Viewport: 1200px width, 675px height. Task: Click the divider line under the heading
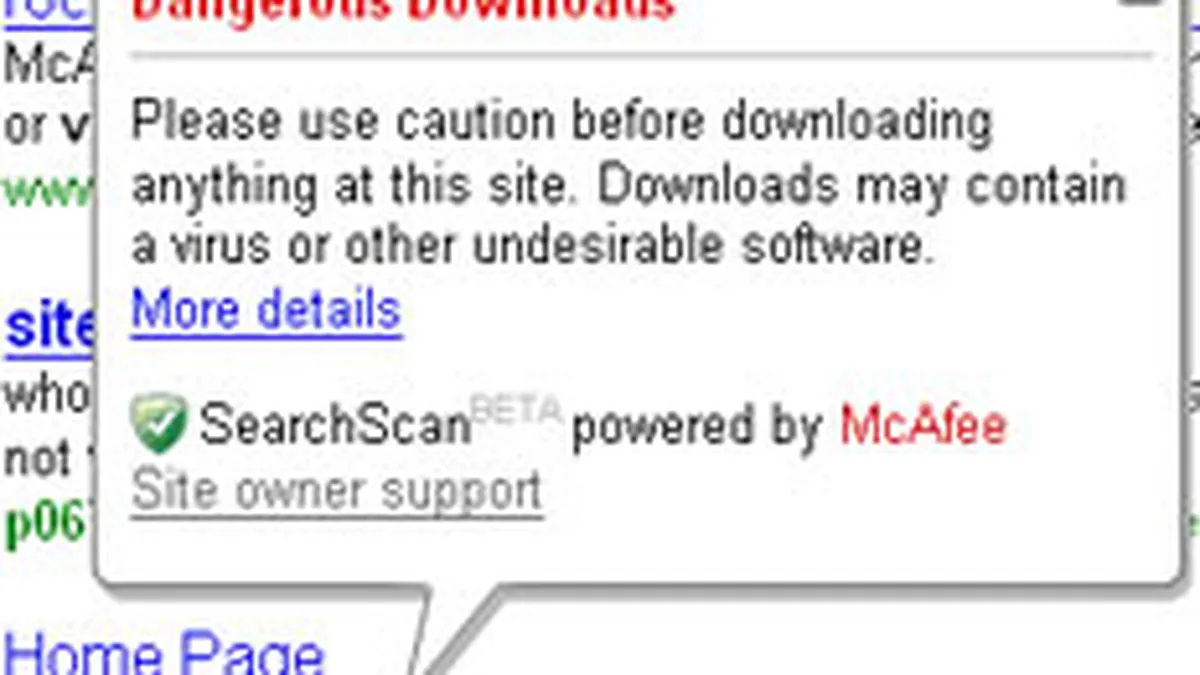(641, 56)
